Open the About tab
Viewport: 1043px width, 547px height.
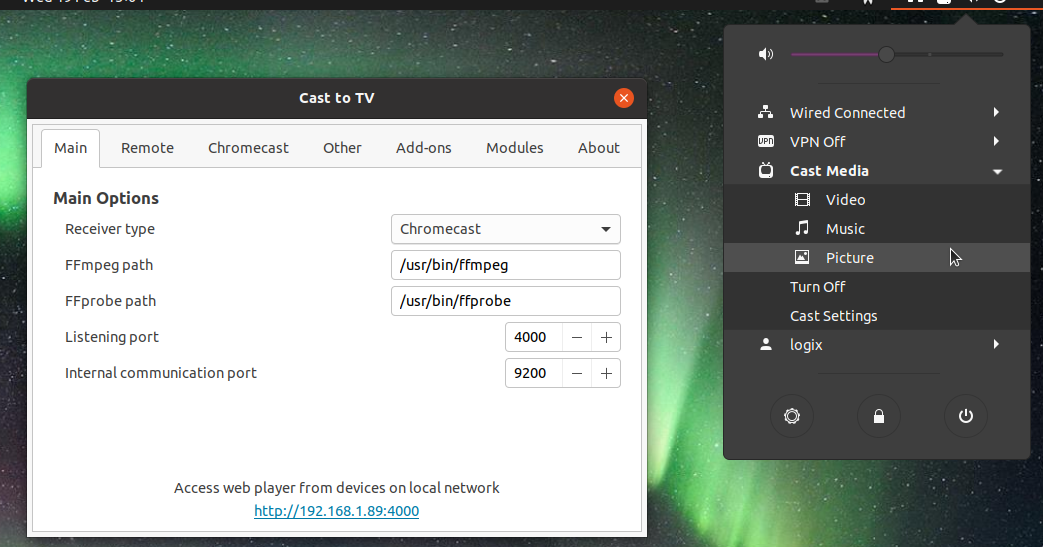[598, 148]
